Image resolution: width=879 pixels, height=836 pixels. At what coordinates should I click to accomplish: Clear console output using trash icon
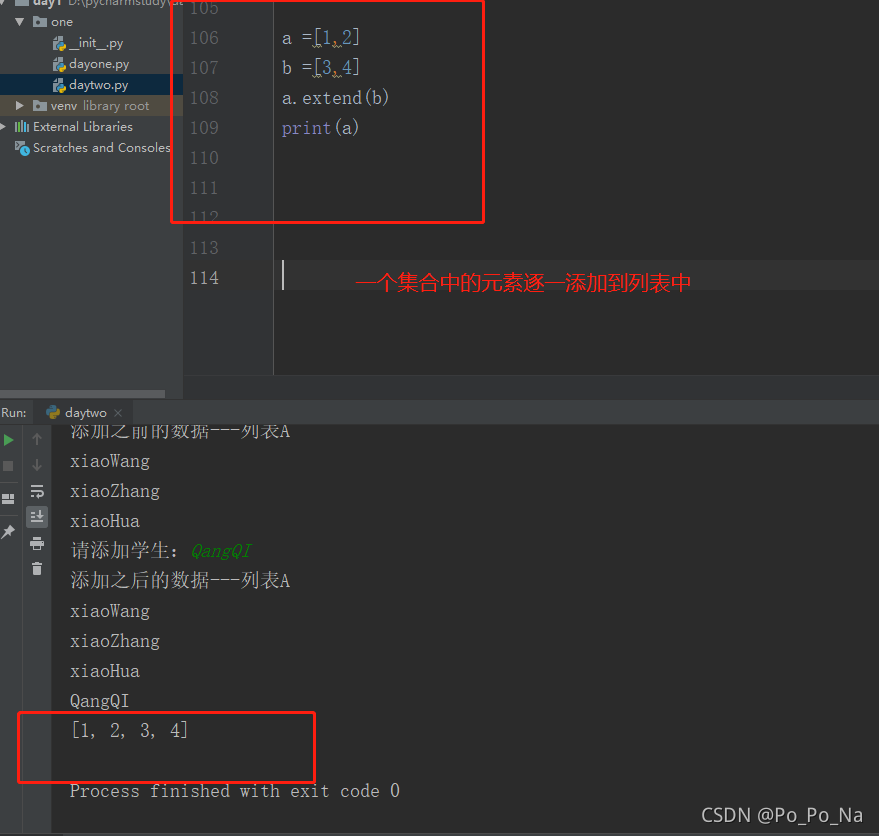click(37, 568)
